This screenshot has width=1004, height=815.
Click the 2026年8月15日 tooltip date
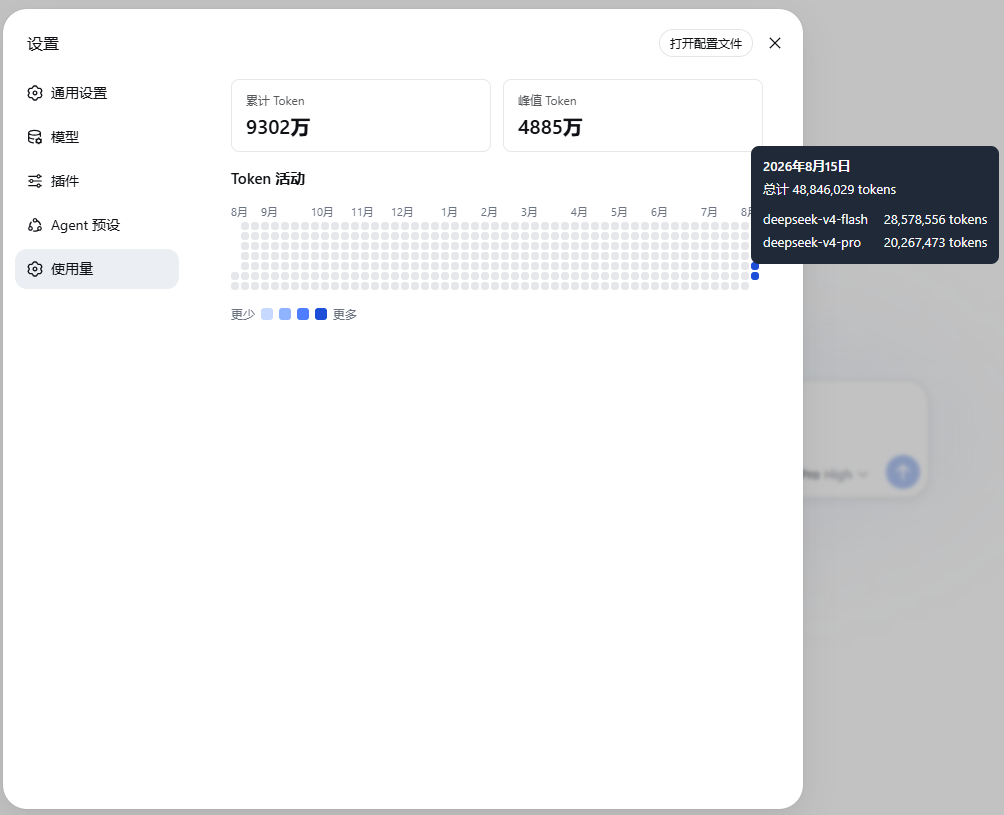point(806,166)
